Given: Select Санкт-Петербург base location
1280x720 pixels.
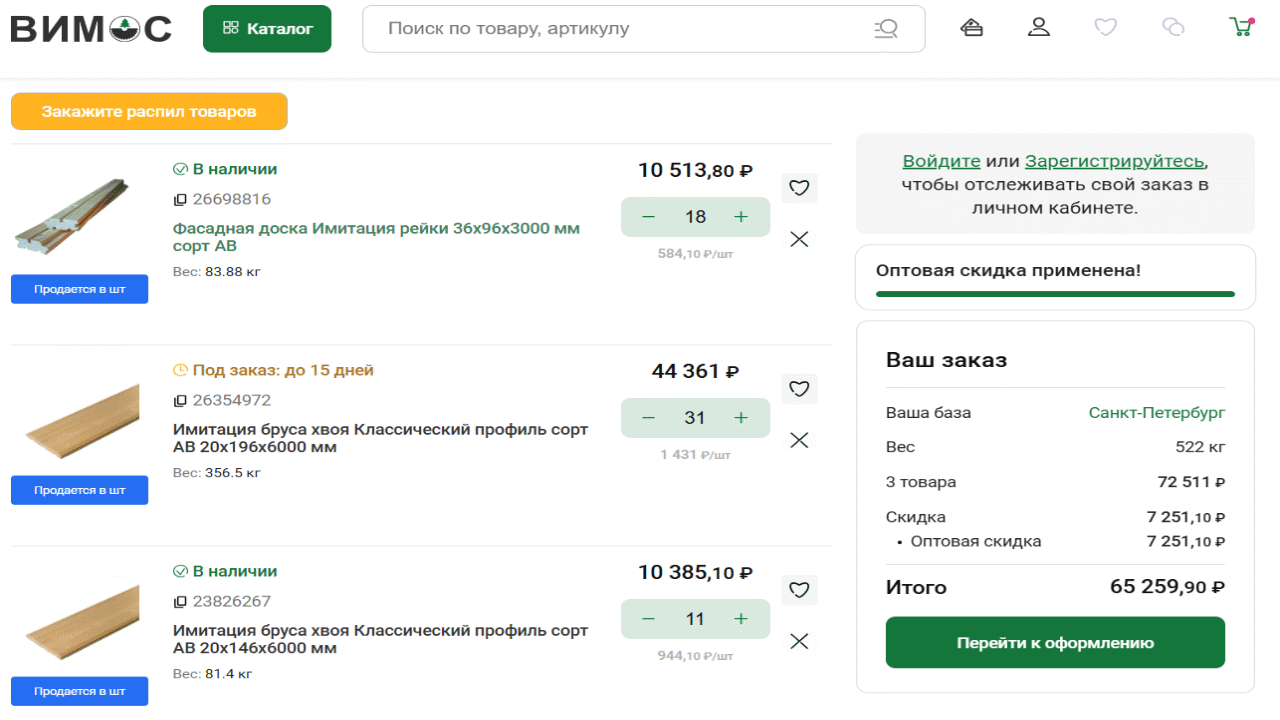Looking at the screenshot, I should [x=1156, y=413].
